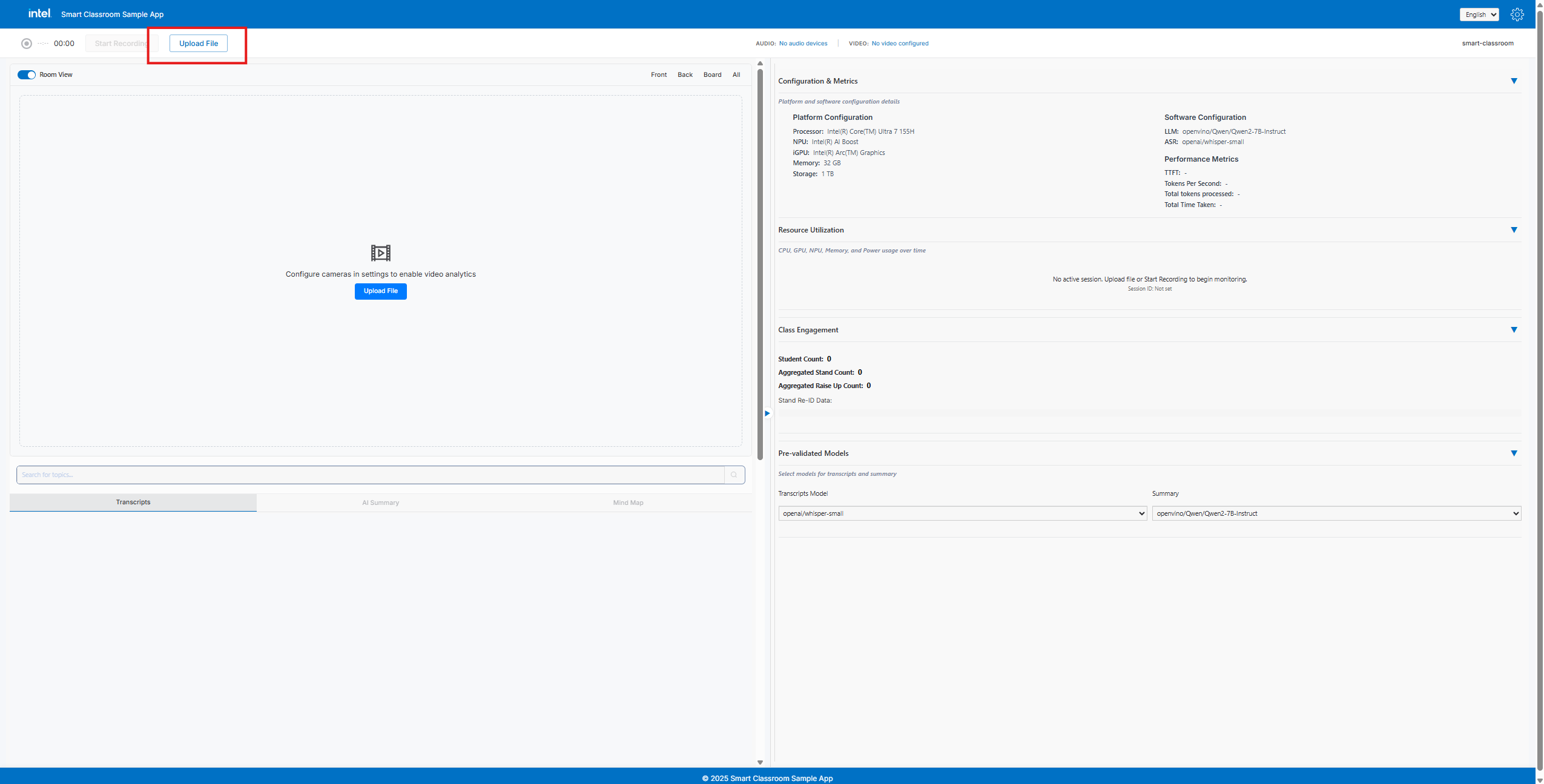Collapse the Configuration & Metrics section
The width and height of the screenshot is (1544, 784).
pos(1514,81)
